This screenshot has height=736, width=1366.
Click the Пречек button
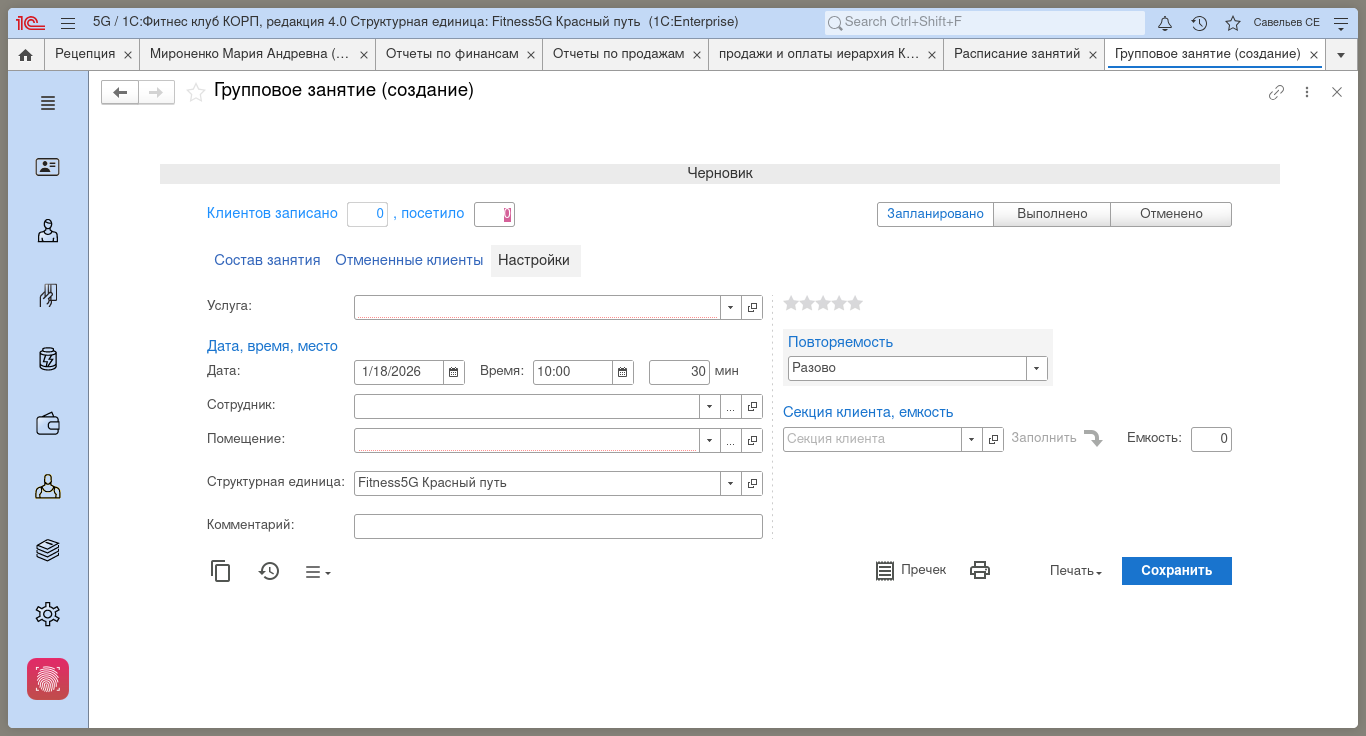point(911,570)
